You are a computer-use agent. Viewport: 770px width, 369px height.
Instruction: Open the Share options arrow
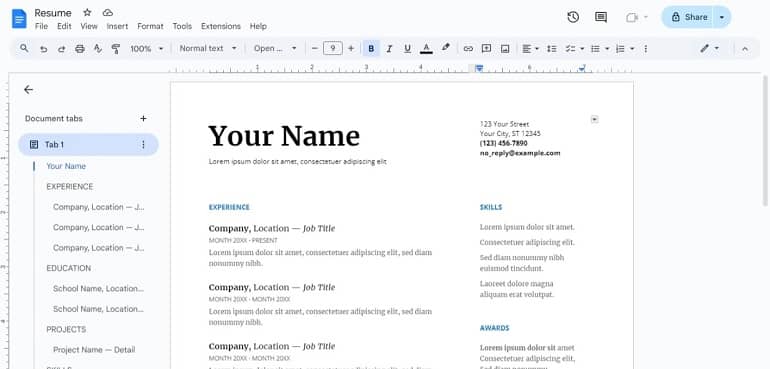(x=721, y=17)
